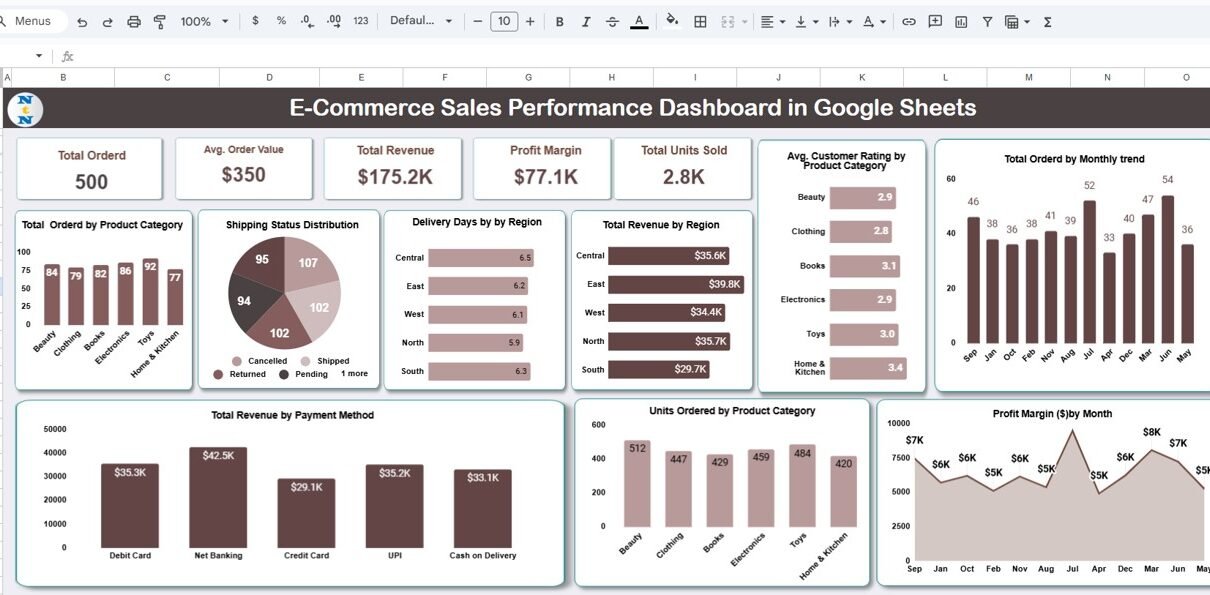Open the Functions sigma menu
Viewport: 1210px width, 595px height.
[1047, 21]
